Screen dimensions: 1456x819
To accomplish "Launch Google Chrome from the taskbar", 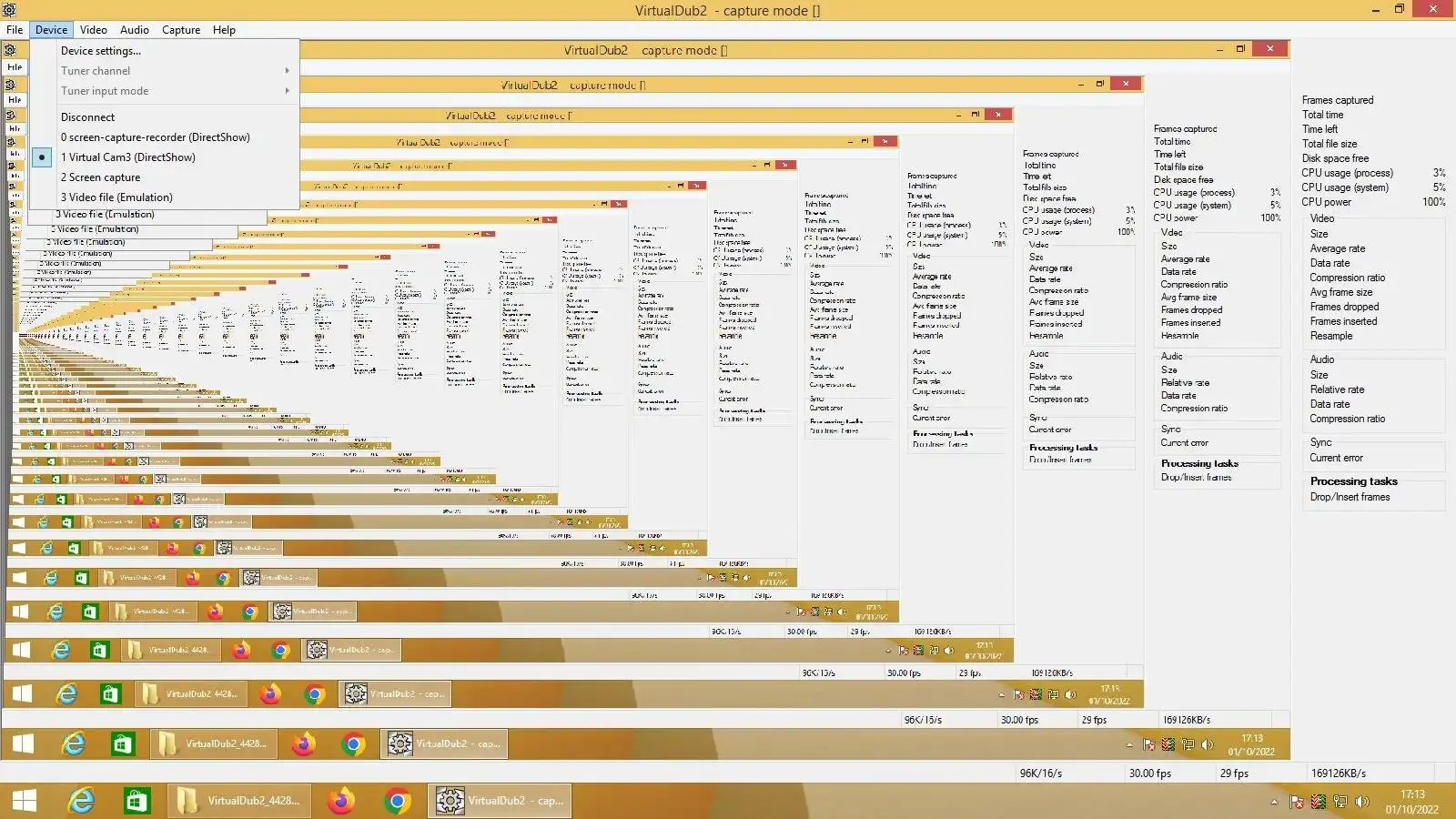I will coord(397,801).
